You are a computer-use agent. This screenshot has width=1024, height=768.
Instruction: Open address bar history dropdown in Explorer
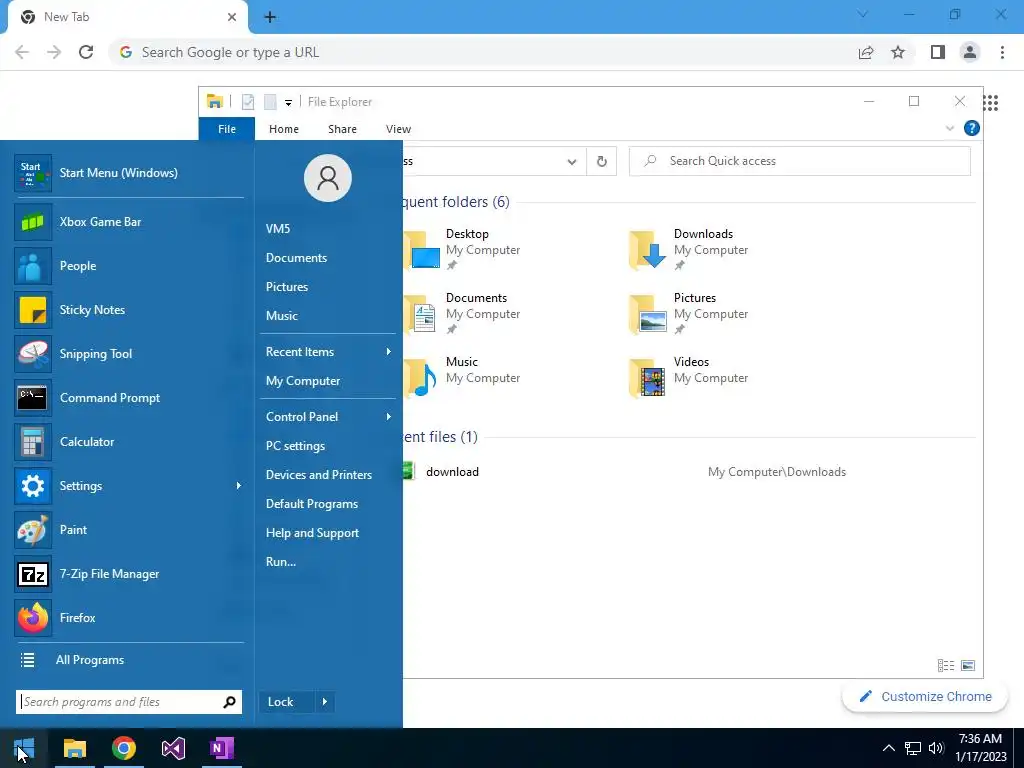pos(571,161)
